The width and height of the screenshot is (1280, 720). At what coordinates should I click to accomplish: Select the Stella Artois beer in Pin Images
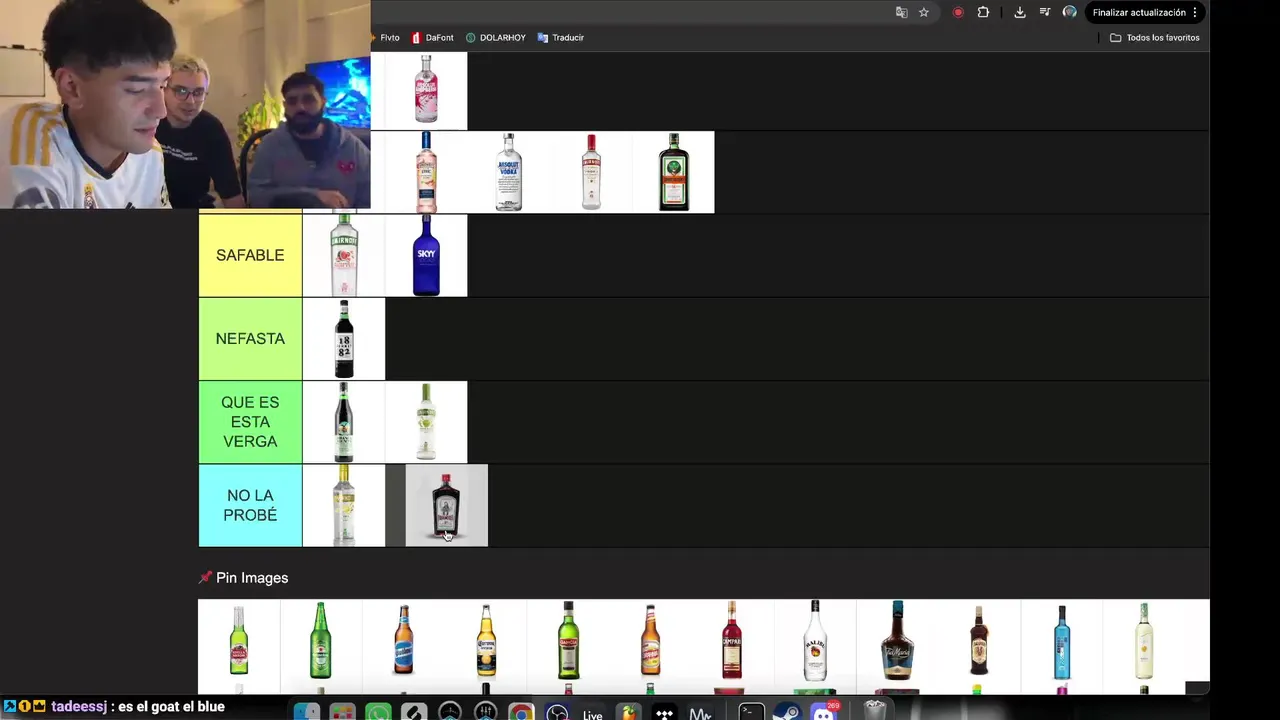point(239,640)
